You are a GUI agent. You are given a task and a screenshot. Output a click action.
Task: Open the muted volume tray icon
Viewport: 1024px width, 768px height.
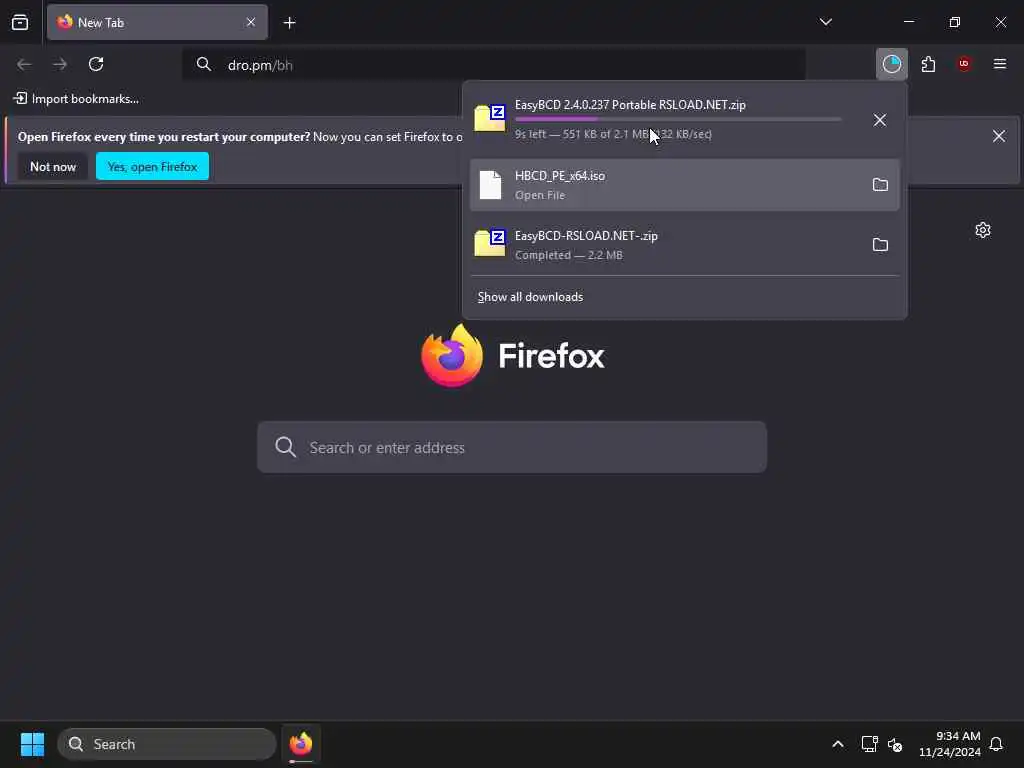pyautogui.click(x=895, y=744)
